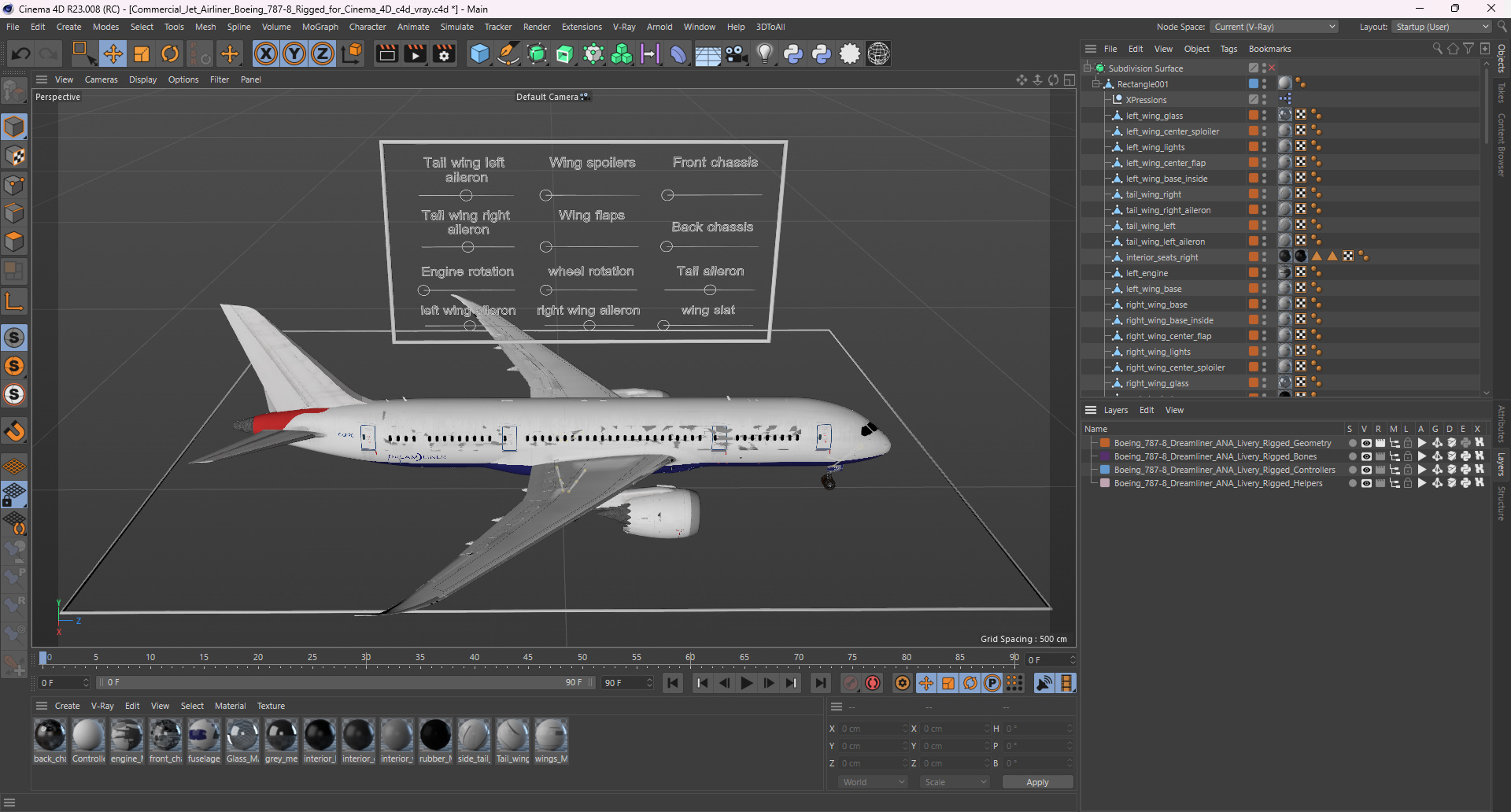1511x812 pixels.
Task: Toggle X-axis lock
Action: point(266,54)
